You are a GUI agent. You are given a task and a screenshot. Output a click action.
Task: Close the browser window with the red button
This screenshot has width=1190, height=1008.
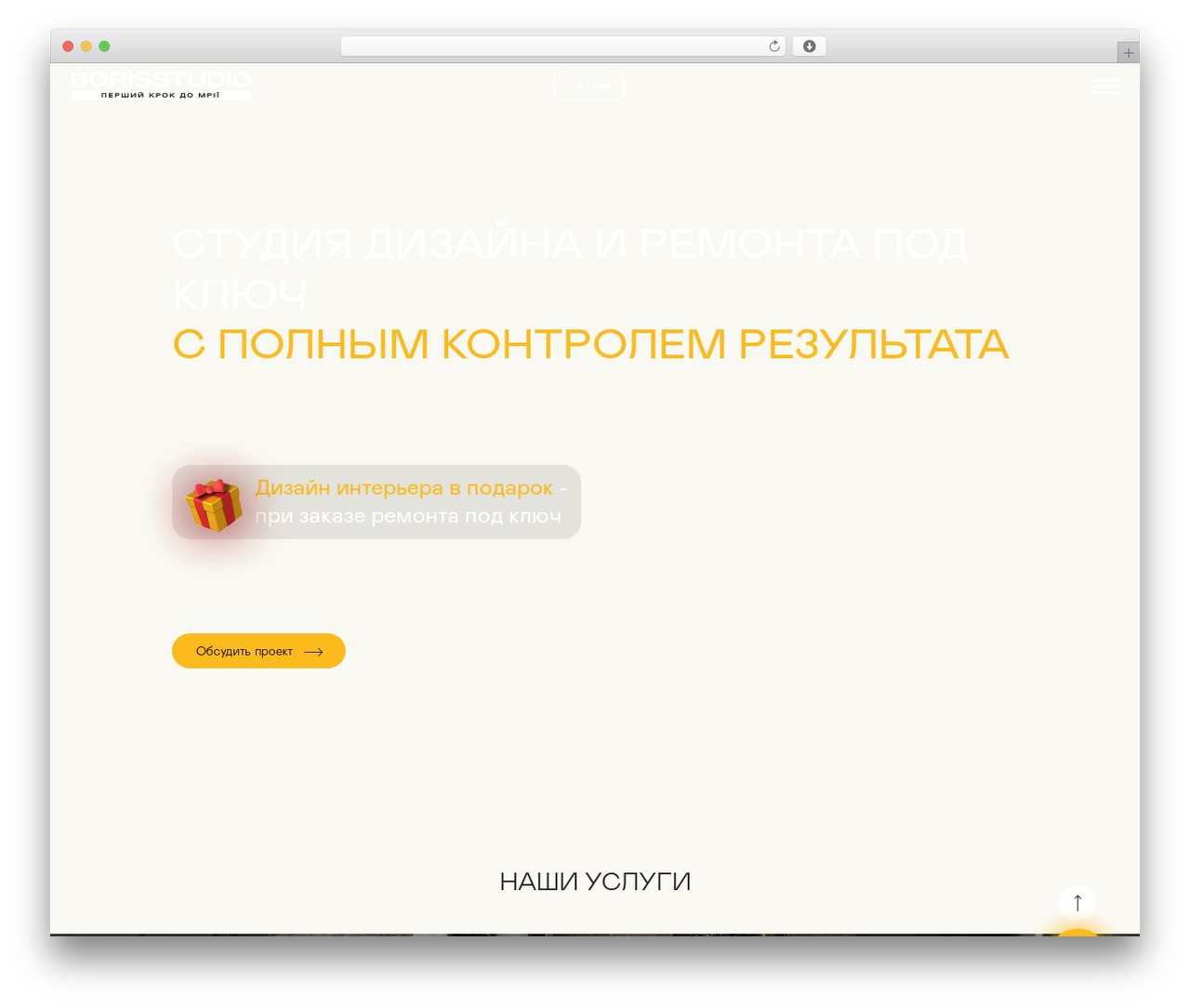coord(68,46)
